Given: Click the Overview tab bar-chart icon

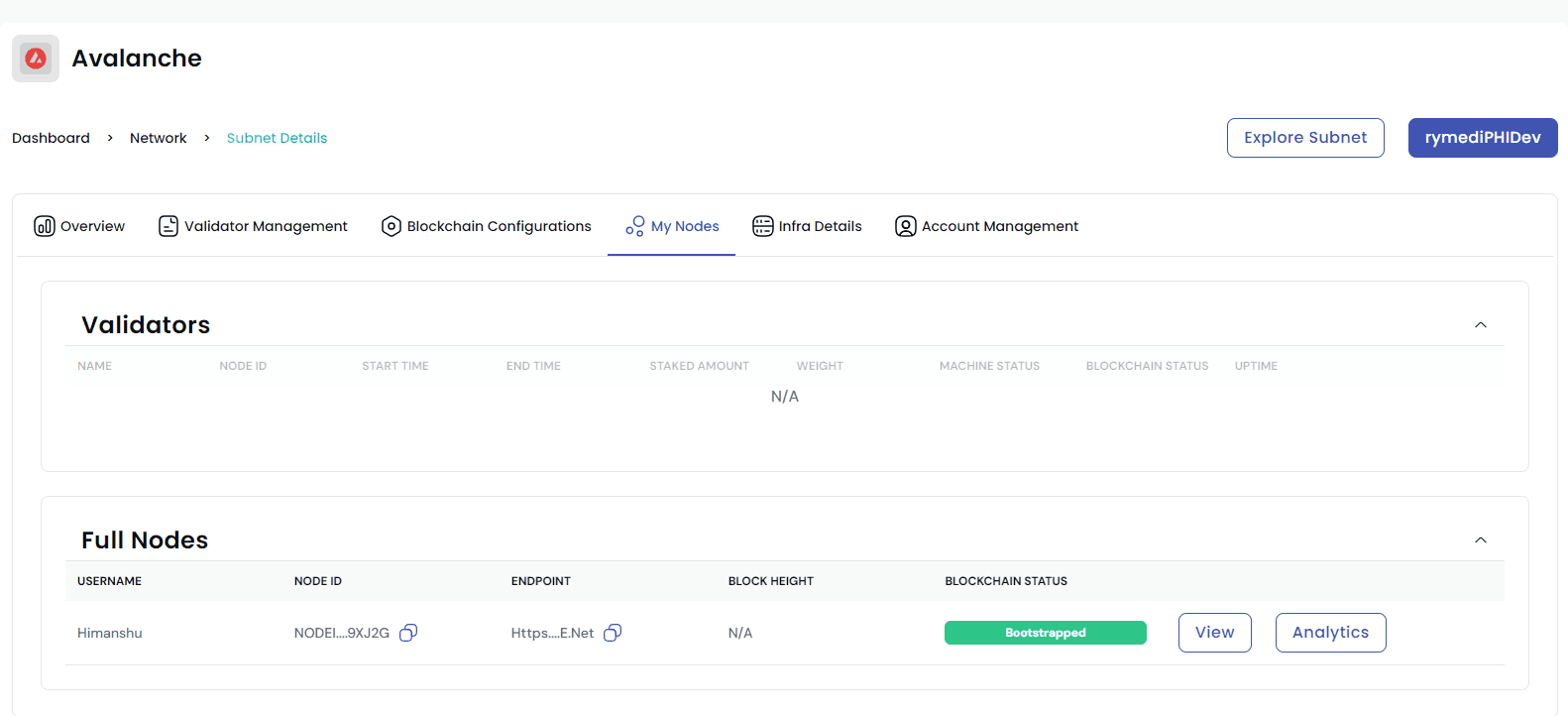Looking at the screenshot, I should pos(45,226).
